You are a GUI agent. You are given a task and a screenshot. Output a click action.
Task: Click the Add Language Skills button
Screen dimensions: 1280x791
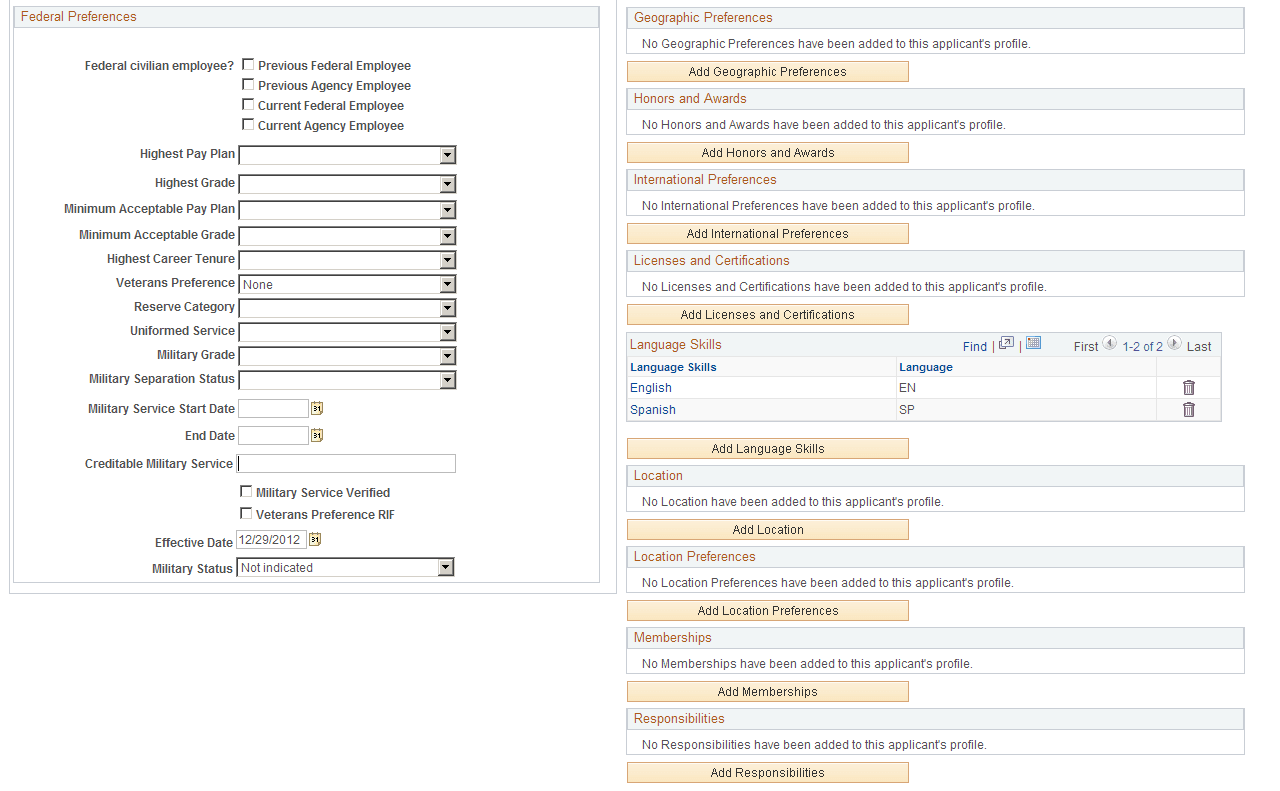[767, 448]
